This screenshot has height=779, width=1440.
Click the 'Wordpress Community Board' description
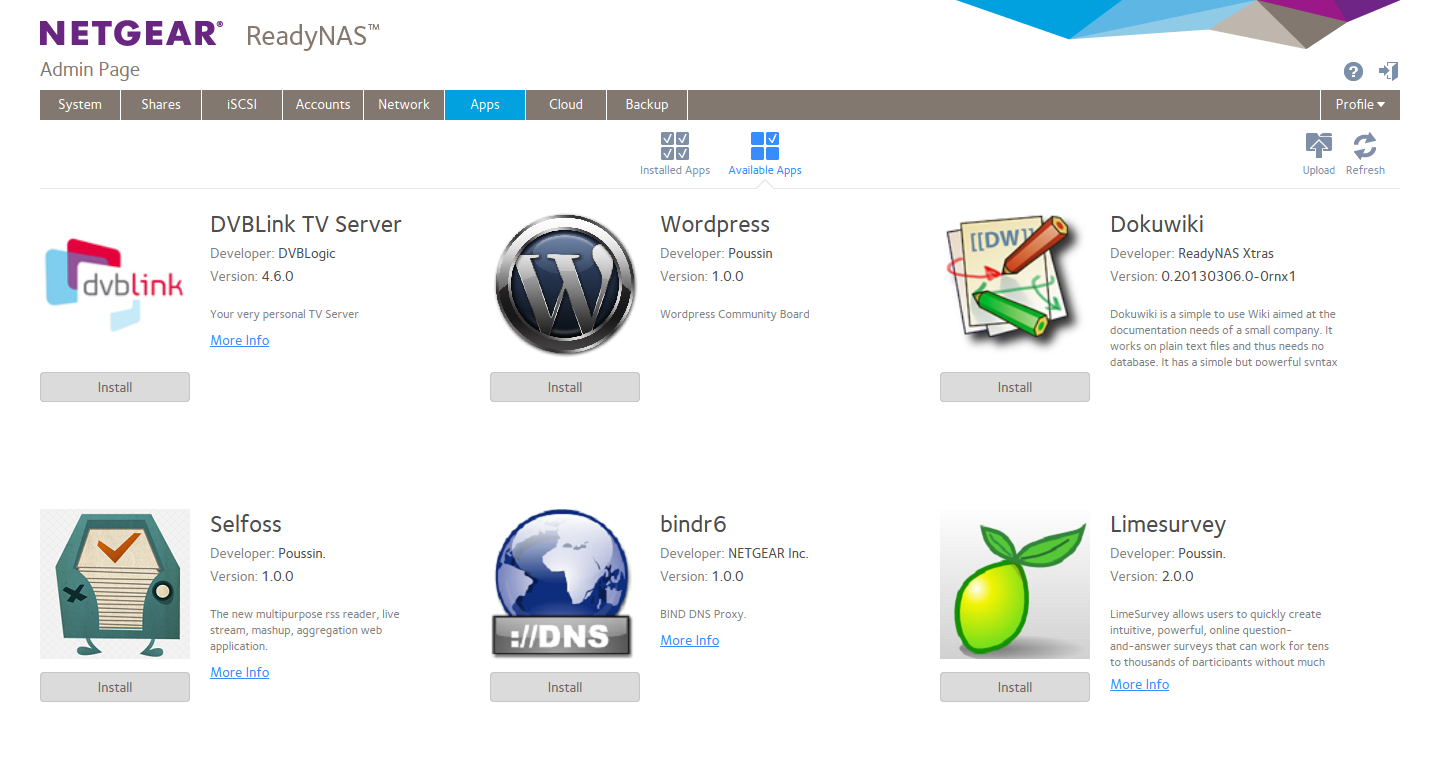pyautogui.click(x=735, y=314)
